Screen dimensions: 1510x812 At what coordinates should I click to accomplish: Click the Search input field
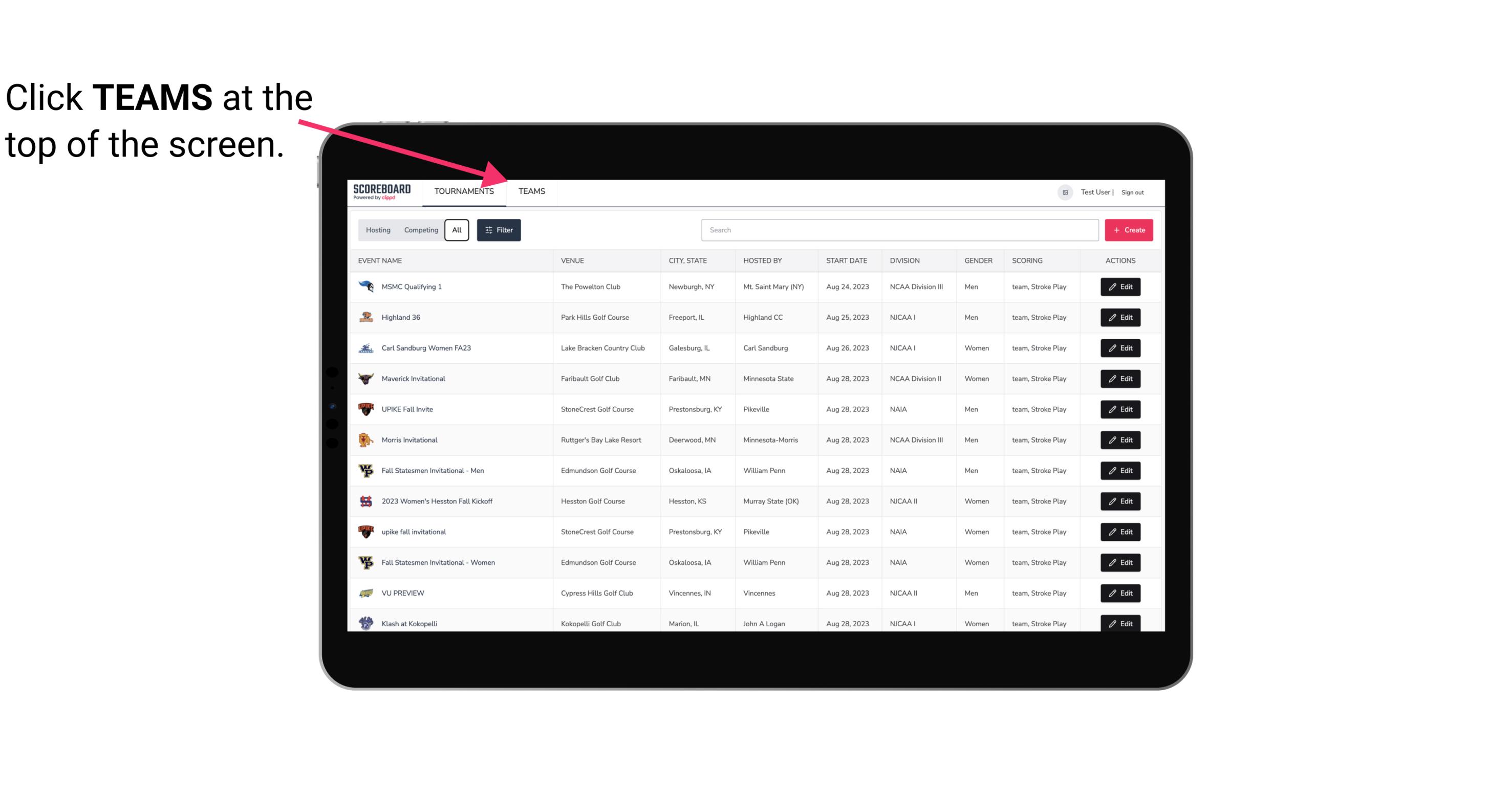(899, 229)
